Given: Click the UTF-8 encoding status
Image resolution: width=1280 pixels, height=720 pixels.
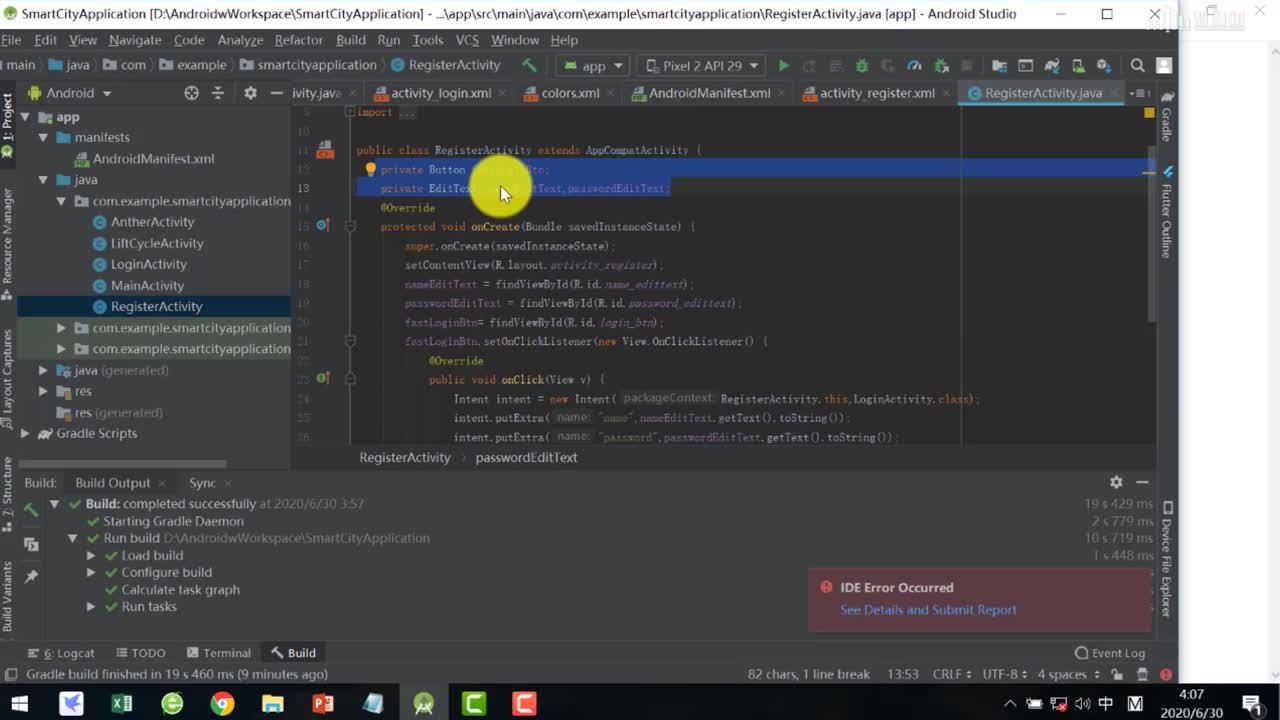Looking at the screenshot, I should pyautogui.click(x=1006, y=674).
